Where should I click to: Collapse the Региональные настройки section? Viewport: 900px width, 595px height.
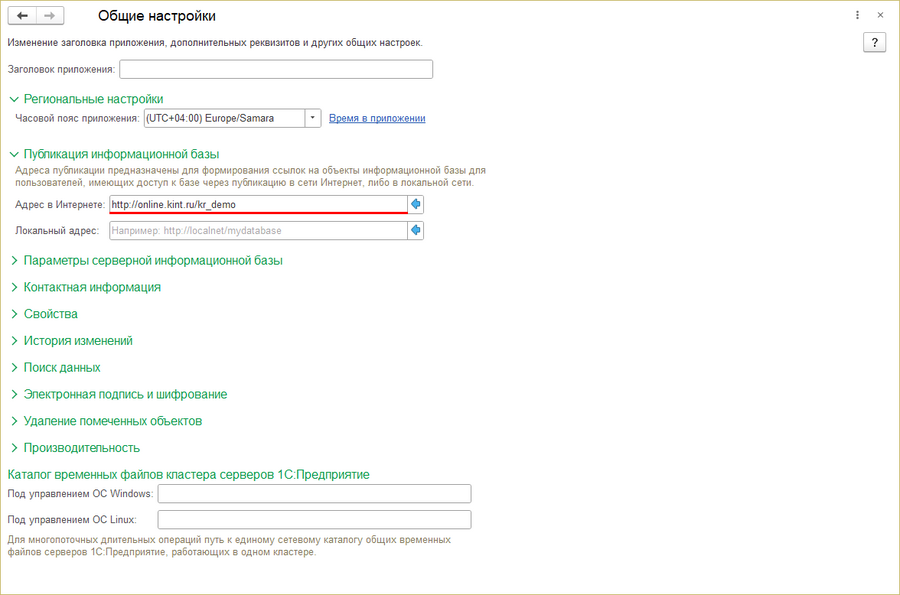(x=87, y=99)
